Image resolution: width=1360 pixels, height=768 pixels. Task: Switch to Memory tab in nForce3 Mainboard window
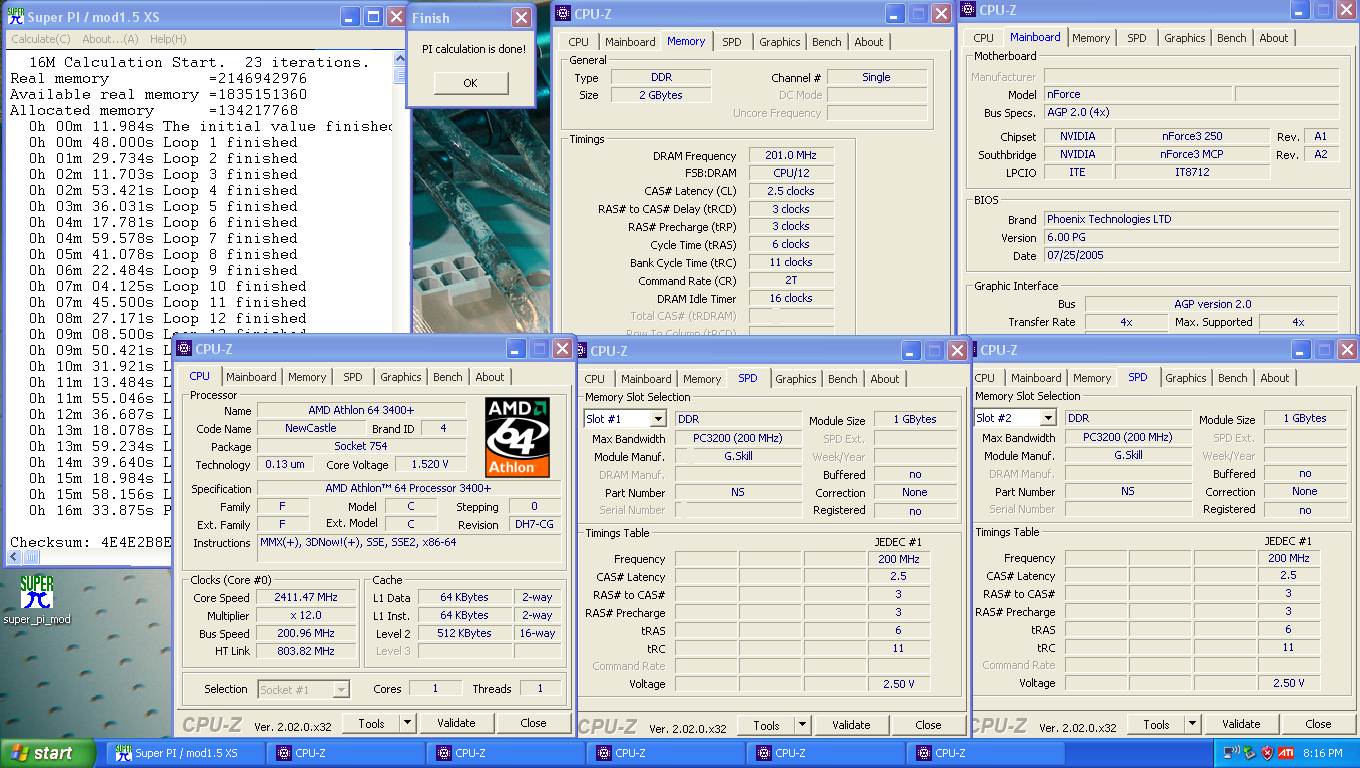click(x=1091, y=38)
